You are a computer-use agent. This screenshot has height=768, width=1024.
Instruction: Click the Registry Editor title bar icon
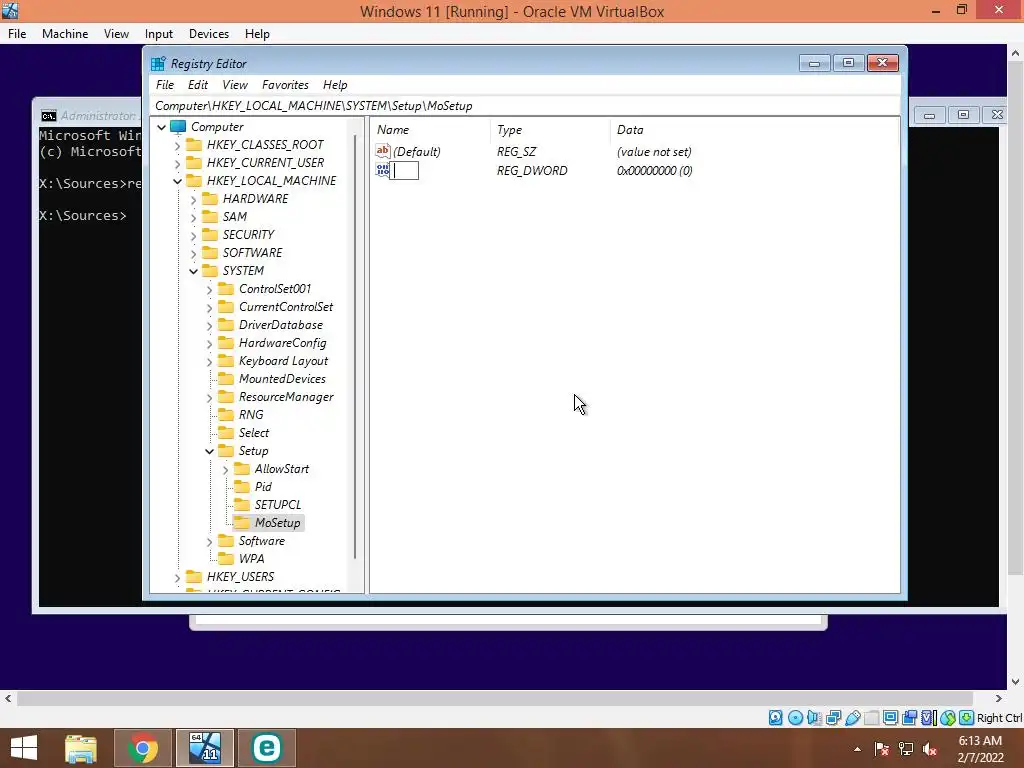tap(159, 63)
